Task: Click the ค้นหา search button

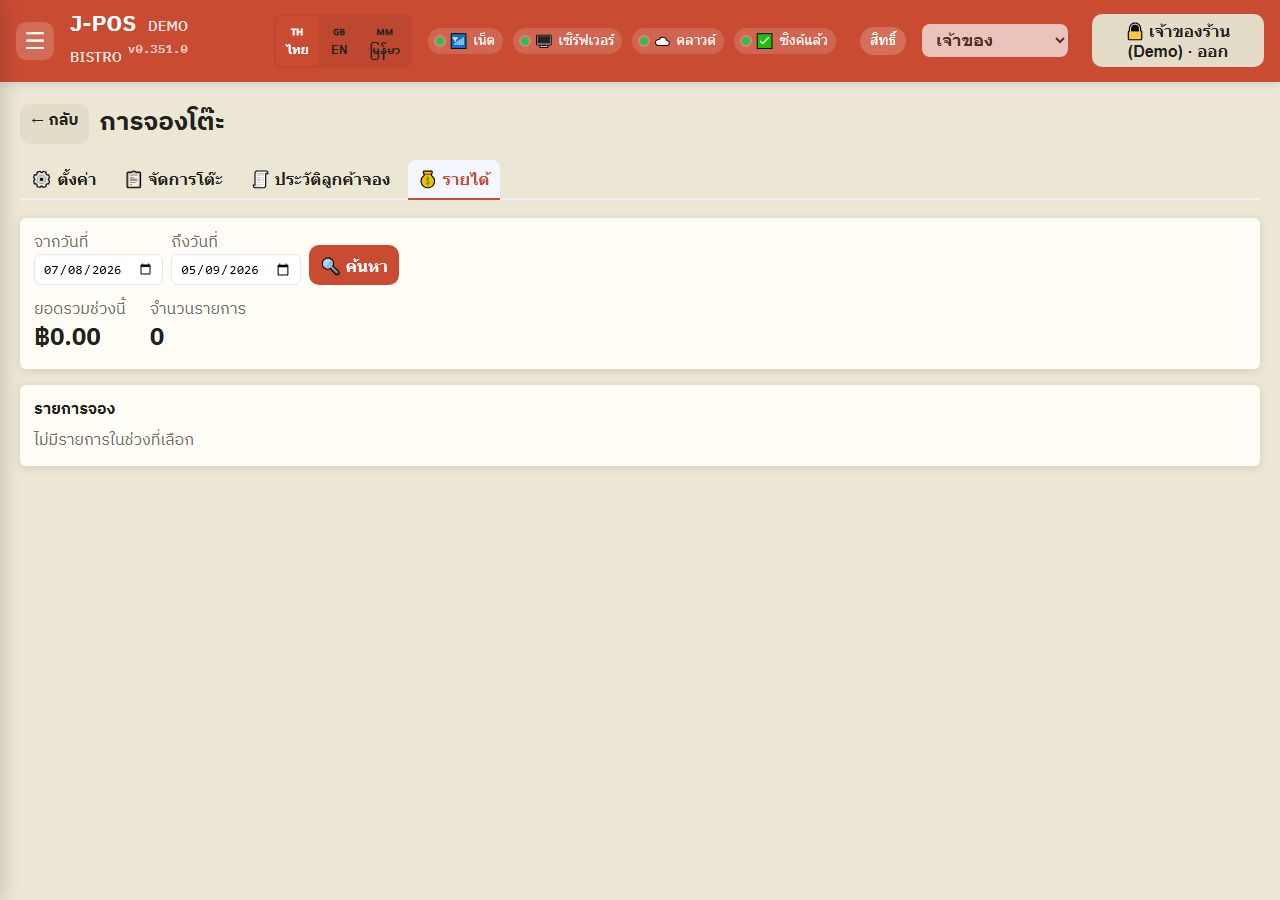Action: tap(354, 265)
